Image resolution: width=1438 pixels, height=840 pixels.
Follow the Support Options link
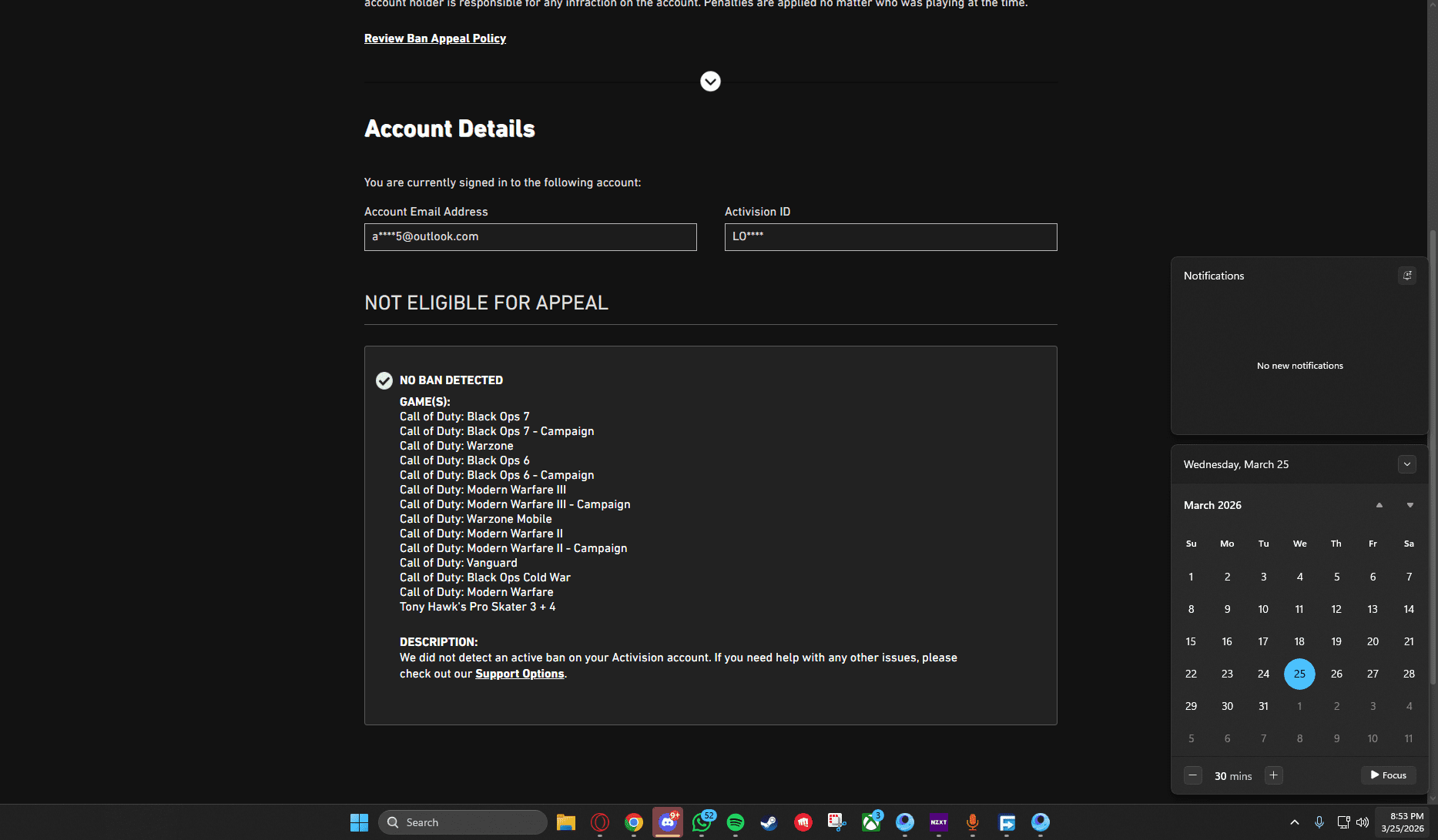pyautogui.click(x=519, y=674)
